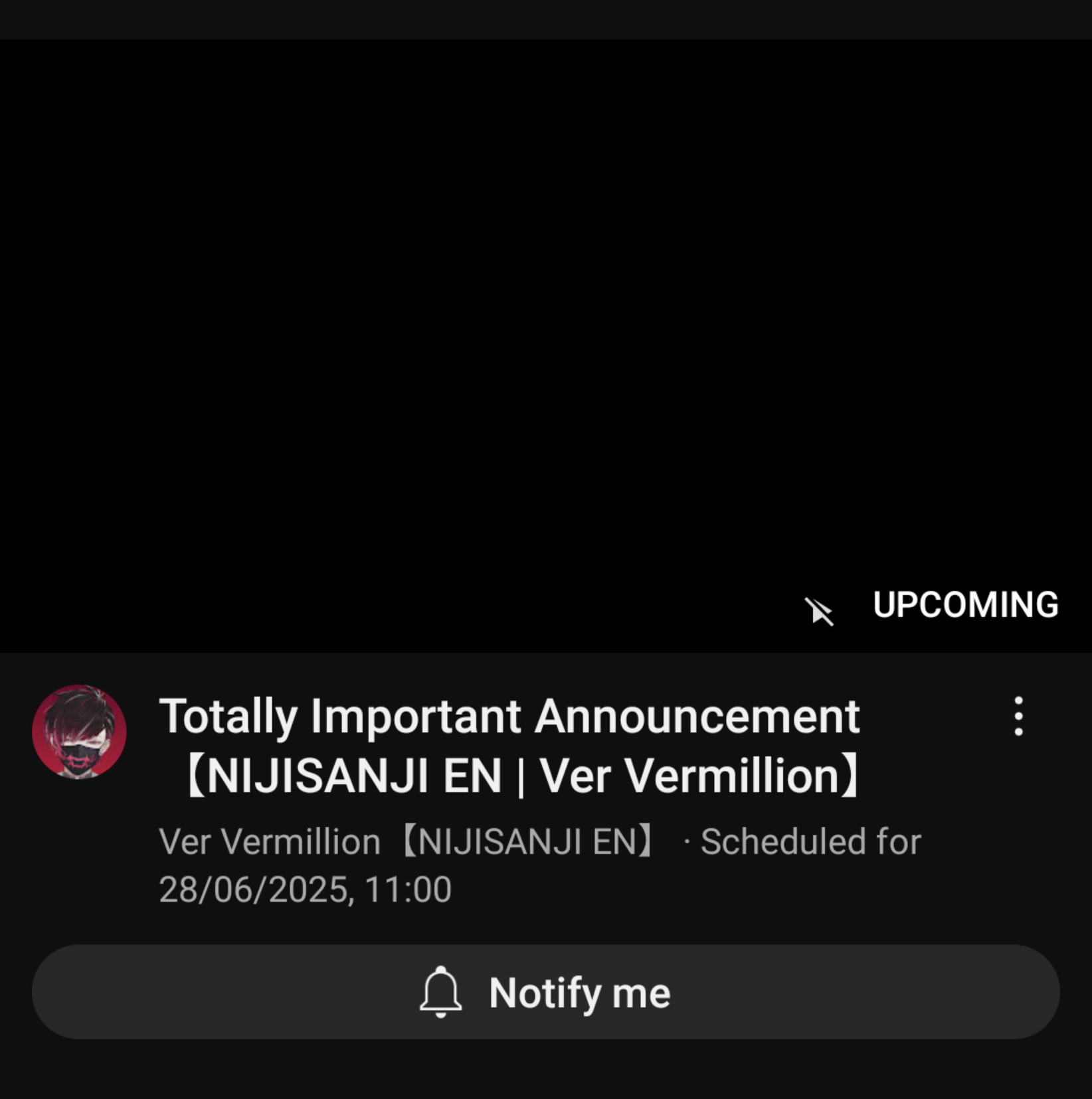The image size is (1092, 1099).
Task: Open the black upcoming video thumbnail
Action: (x=546, y=345)
